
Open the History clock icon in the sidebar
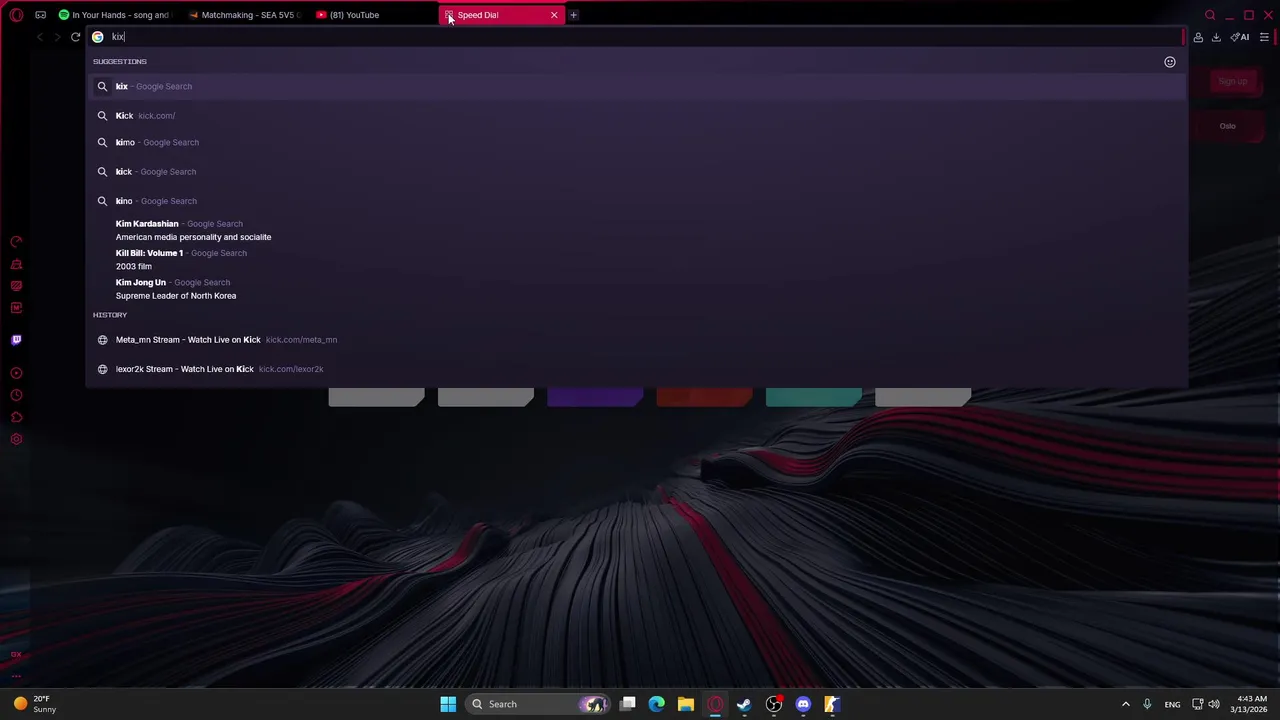coord(16,395)
